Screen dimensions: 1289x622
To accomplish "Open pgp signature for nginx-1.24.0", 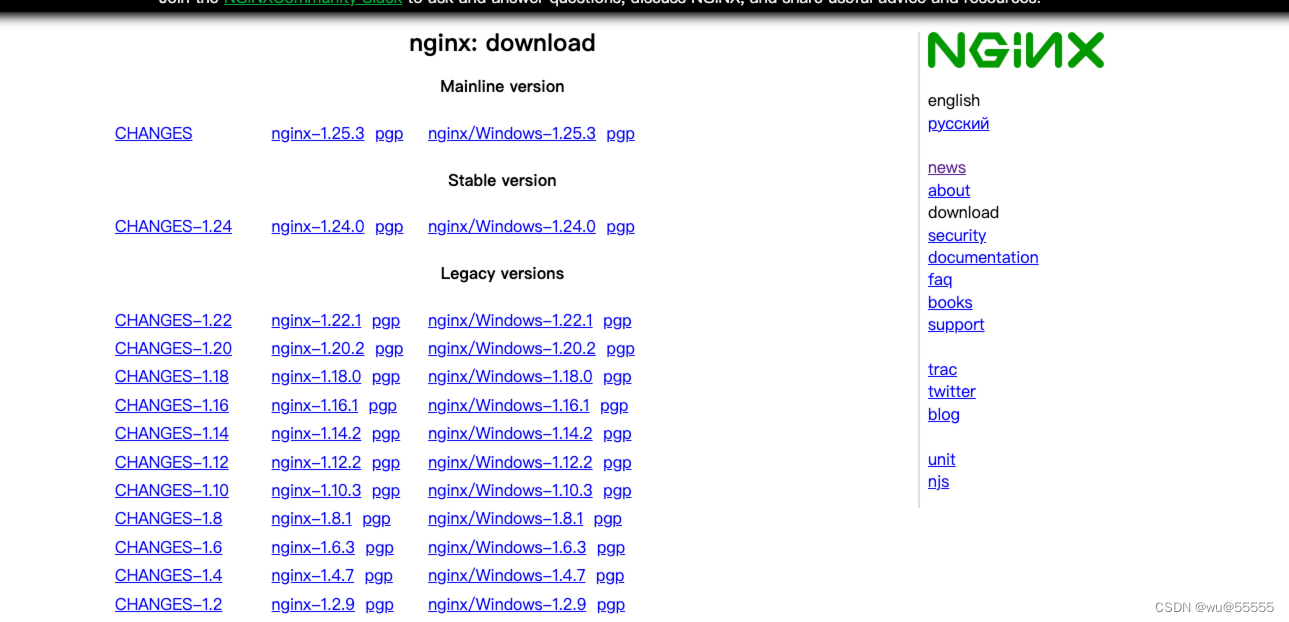I will click(x=389, y=226).
